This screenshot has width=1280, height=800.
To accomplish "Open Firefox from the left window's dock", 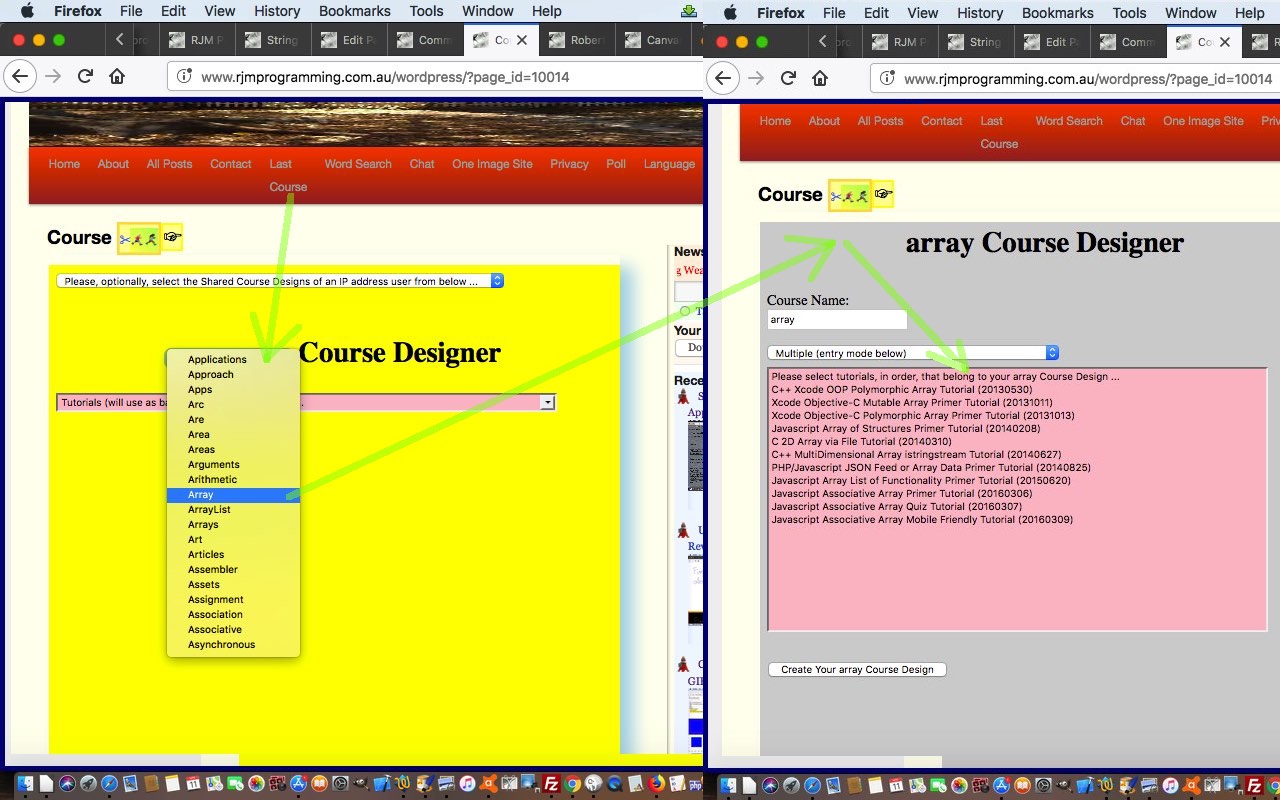I will (656, 784).
